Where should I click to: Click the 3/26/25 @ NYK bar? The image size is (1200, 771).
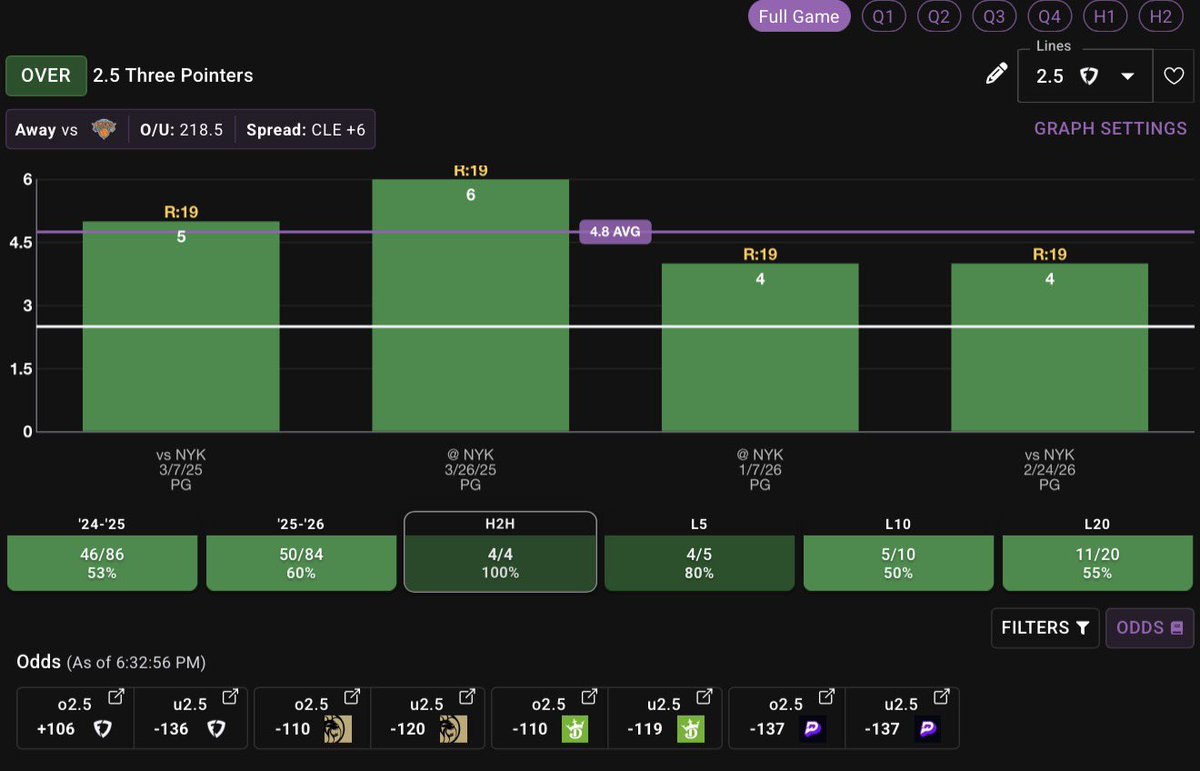(470, 306)
